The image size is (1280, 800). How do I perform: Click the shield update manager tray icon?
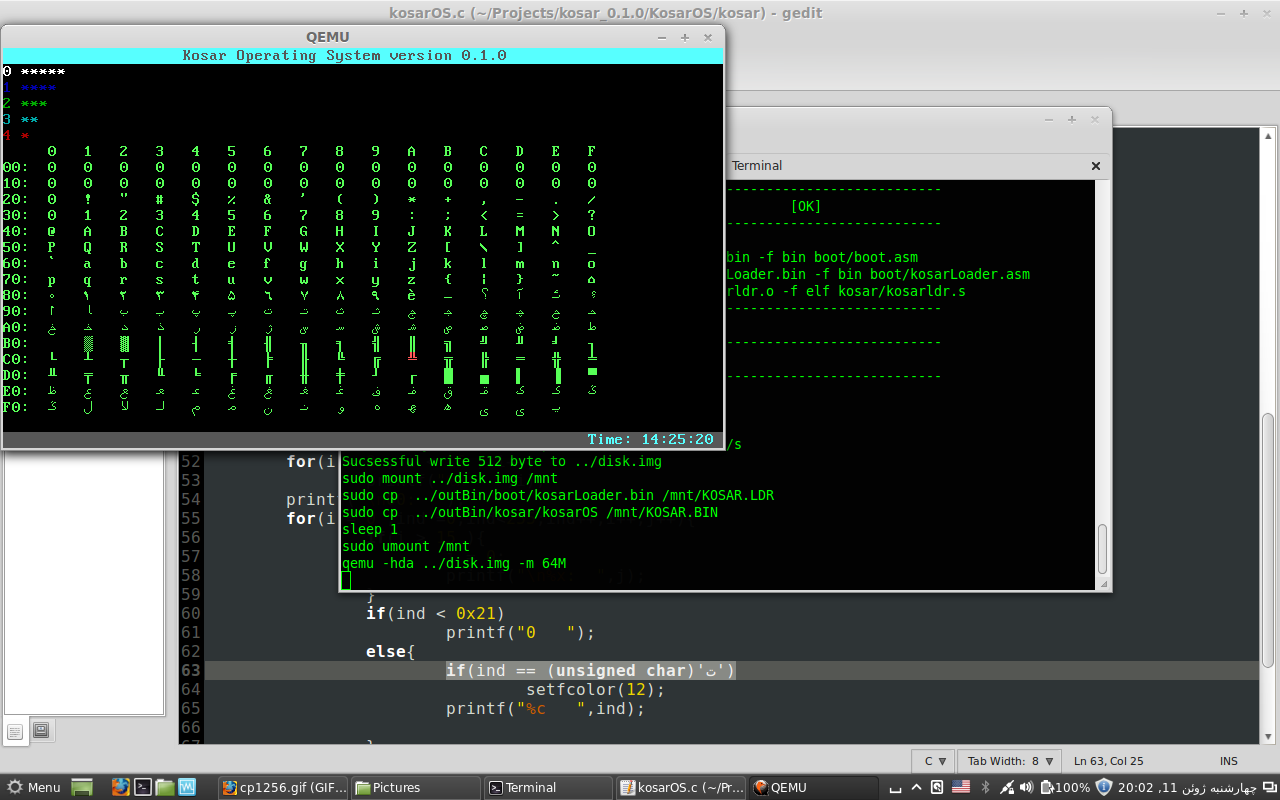[1104, 787]
